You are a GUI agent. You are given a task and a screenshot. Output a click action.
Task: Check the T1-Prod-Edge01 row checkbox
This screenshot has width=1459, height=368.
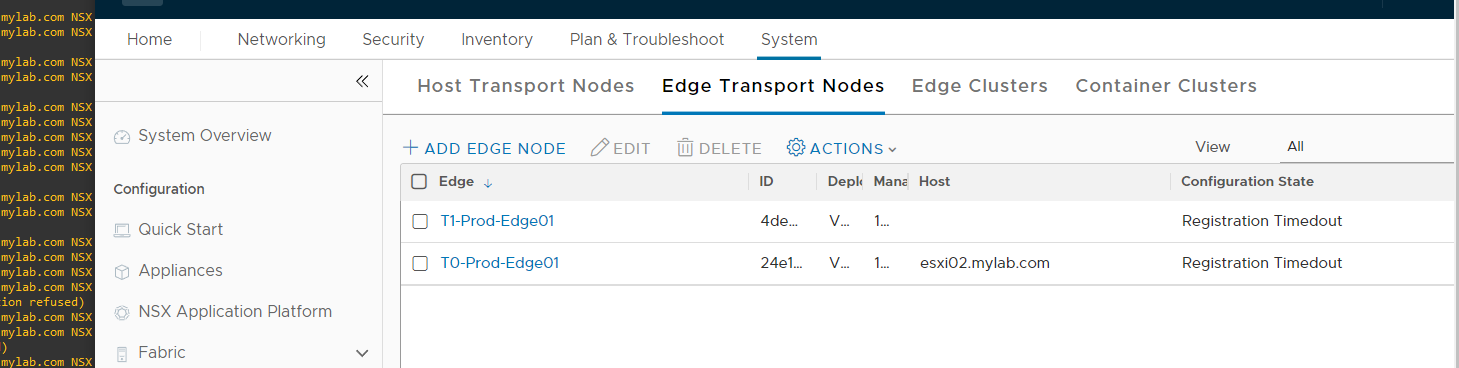point(420,222)
